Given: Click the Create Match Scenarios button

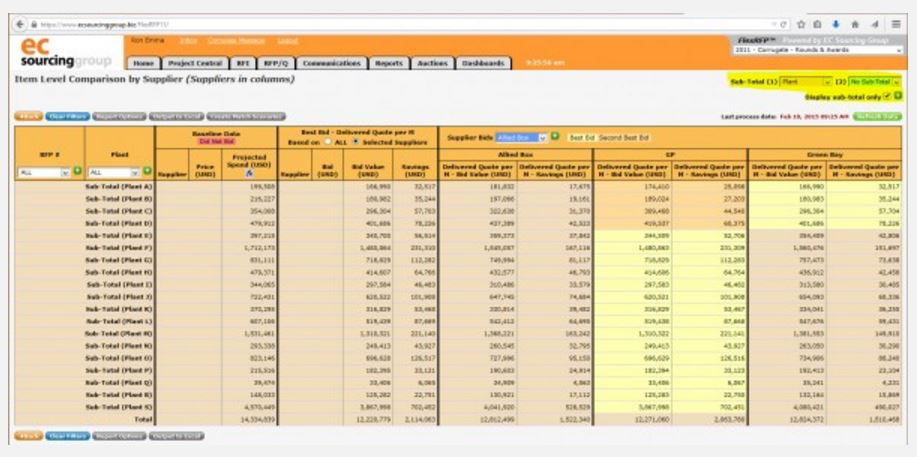Looking at the screenshot, I should tap(246, 116).
